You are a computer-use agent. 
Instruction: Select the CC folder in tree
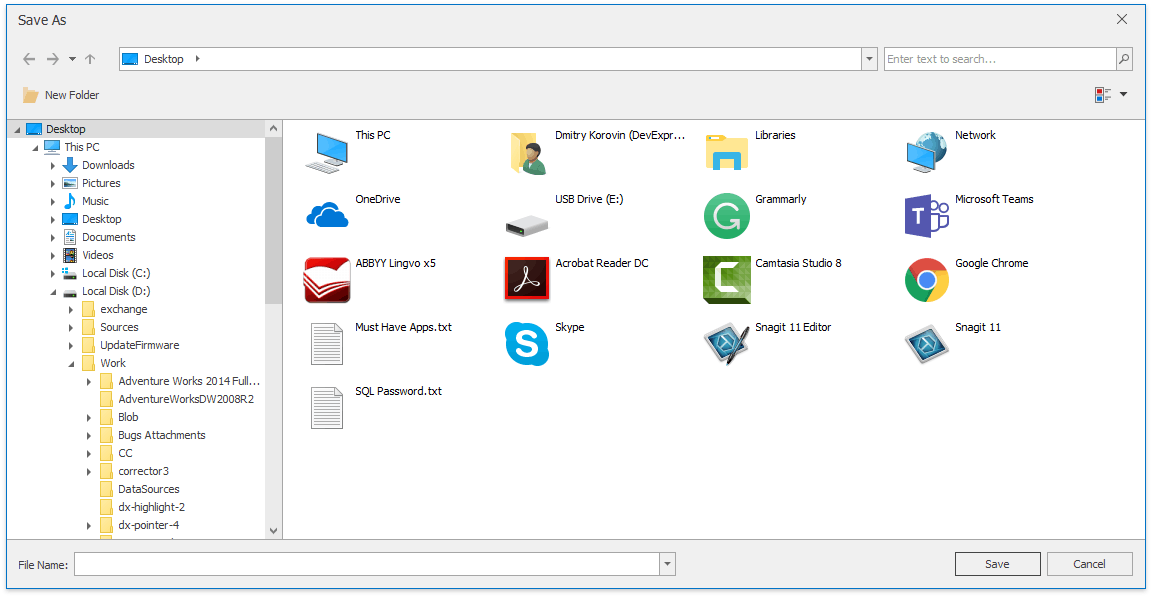126,453
